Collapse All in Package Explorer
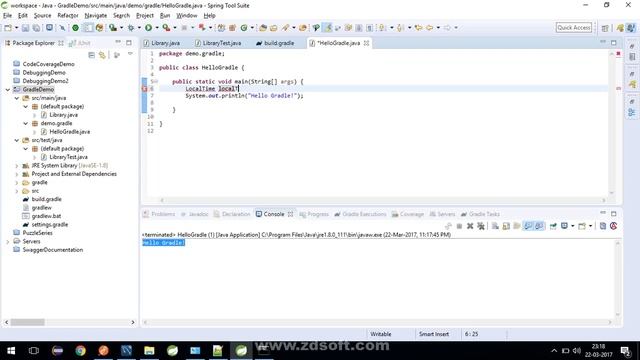The height and width of the screenshot is (360, 640). [x=91, y=55]
